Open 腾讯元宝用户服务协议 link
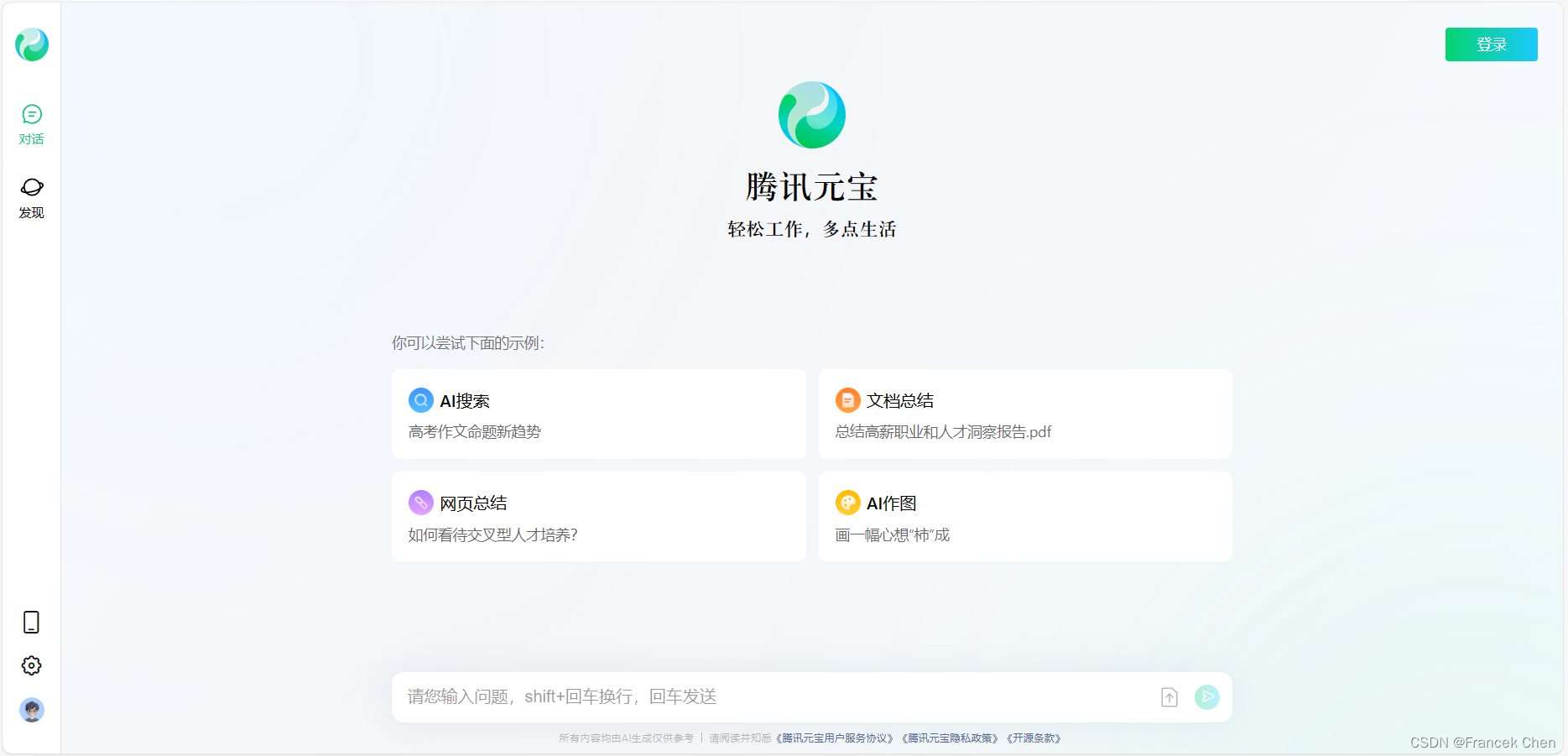Viewport: 1568px width, 756px height. pyautogui.click(x=835, y=738)
